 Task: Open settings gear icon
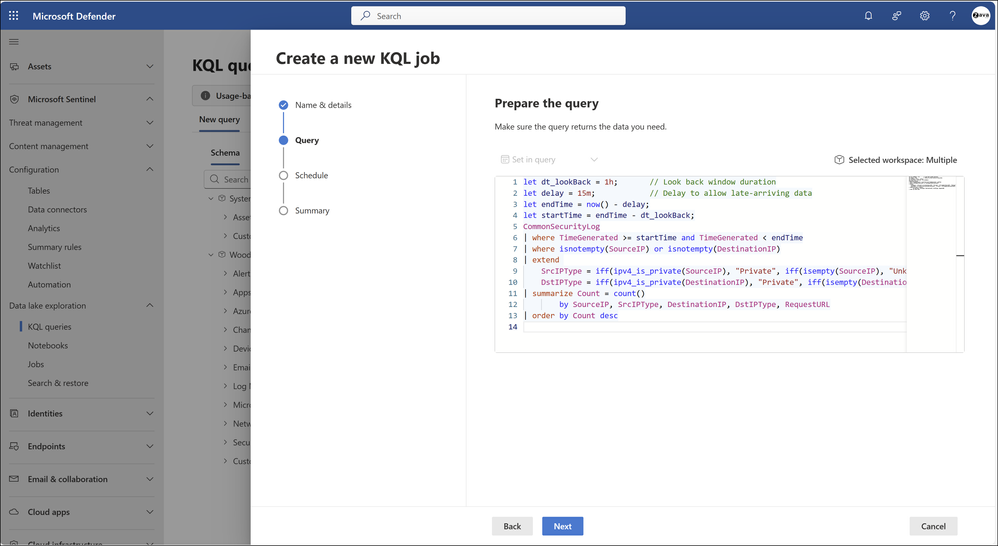924,16
